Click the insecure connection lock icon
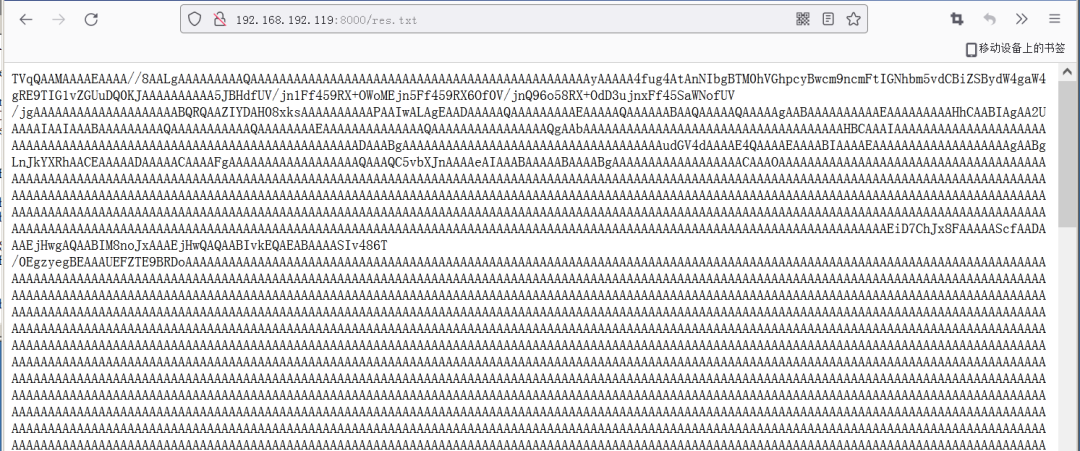The height and width of the screenshot is (451, 1080). [x=220, y=19]
